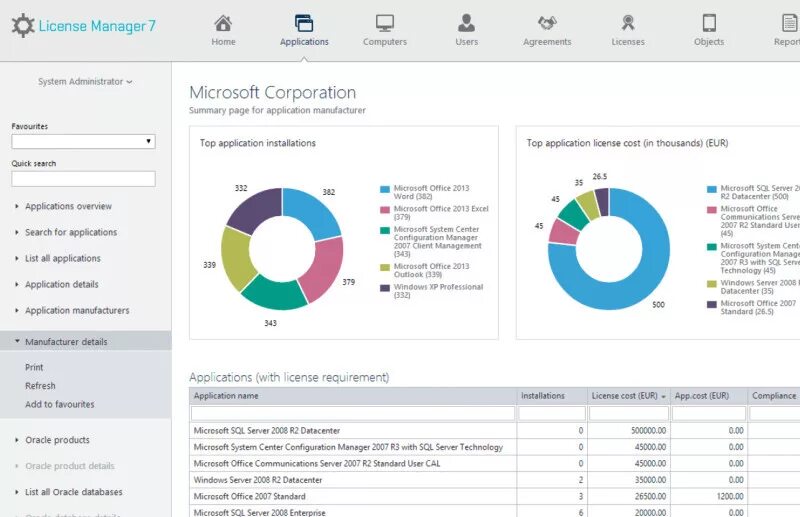This screenshot has height=517, width=800.
Task: Click the Print link
Action: [34, 367]
